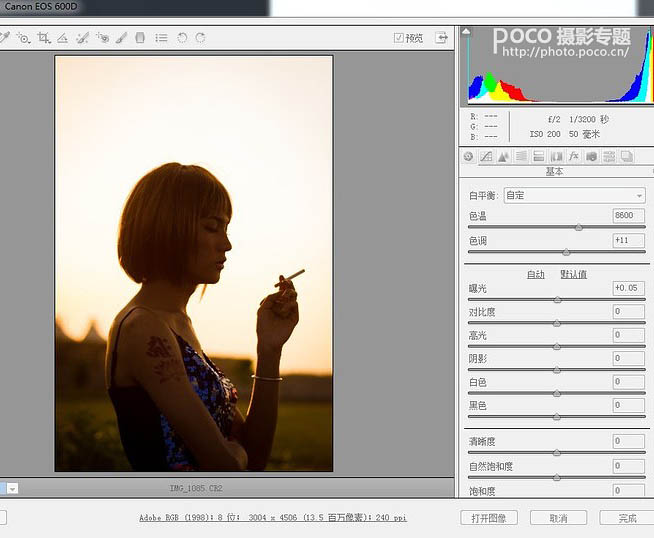This screenshot has width=654, height=538.
Task: Select the Red Eye Removal tool
Action: click(x=101, y=38)
